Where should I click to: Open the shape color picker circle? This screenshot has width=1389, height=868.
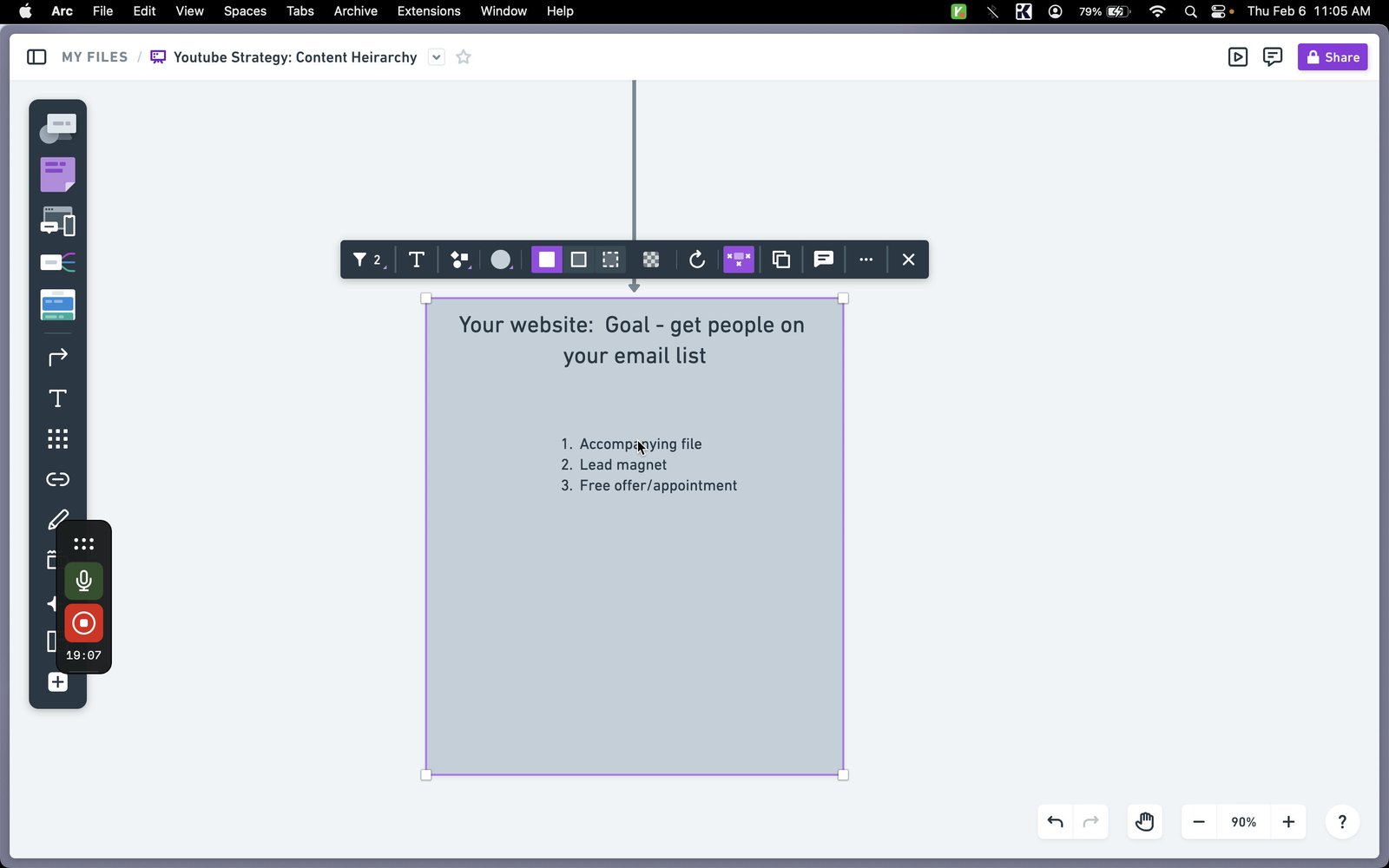click(x=502, y=260)
